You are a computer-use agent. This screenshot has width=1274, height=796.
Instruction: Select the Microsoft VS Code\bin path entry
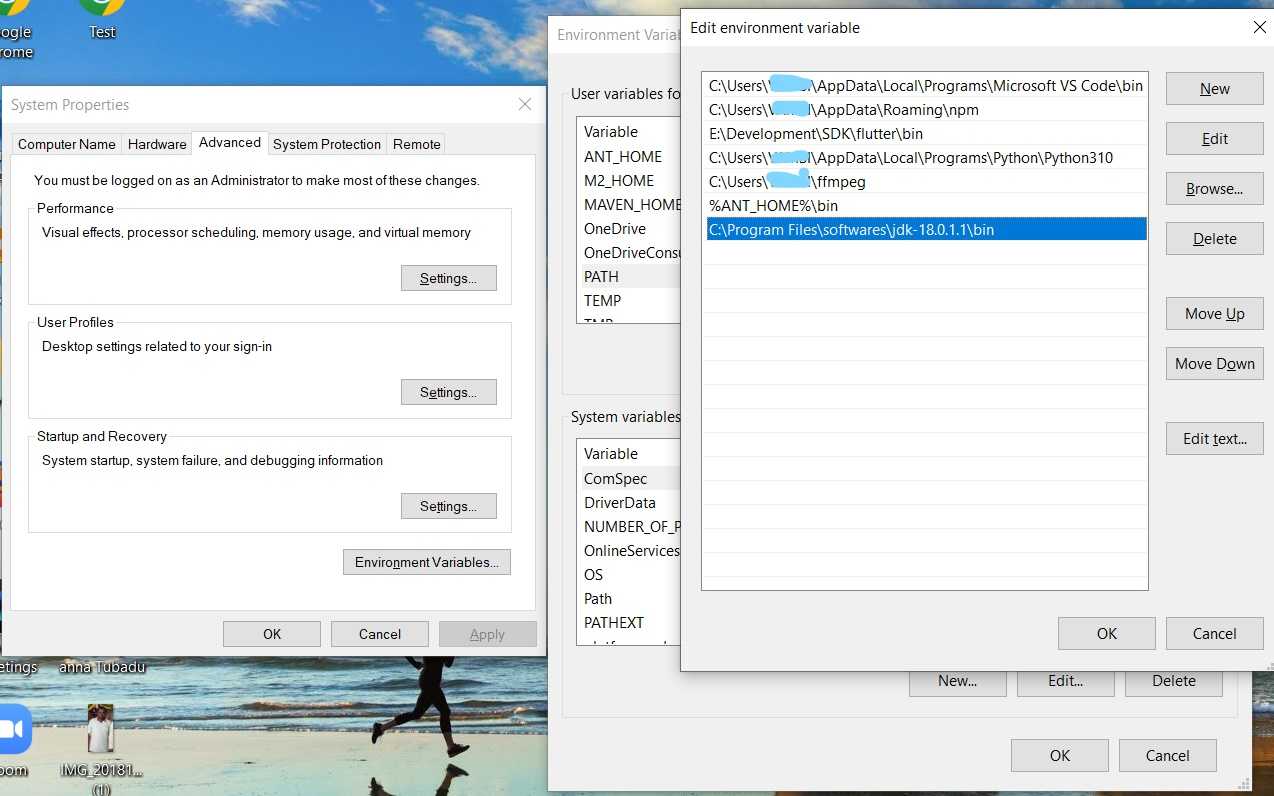[x=925, y=85]
